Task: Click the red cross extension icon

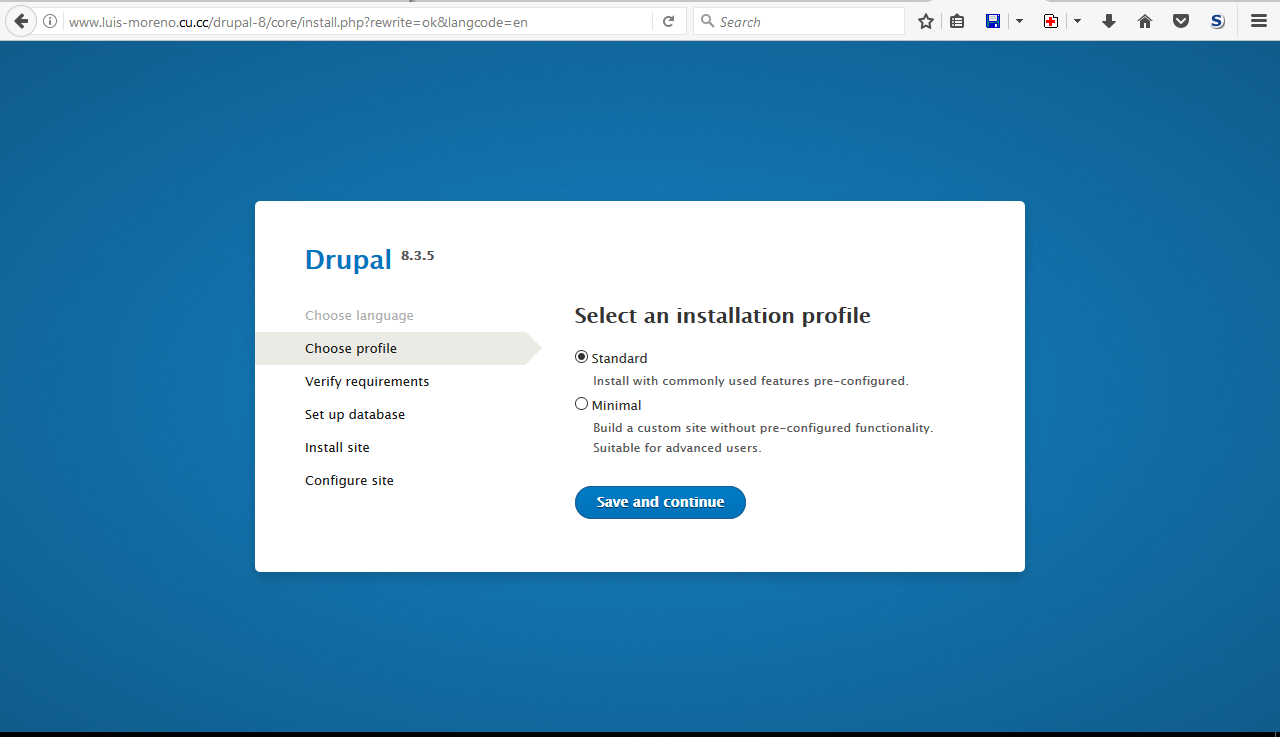Action: 1051,21
